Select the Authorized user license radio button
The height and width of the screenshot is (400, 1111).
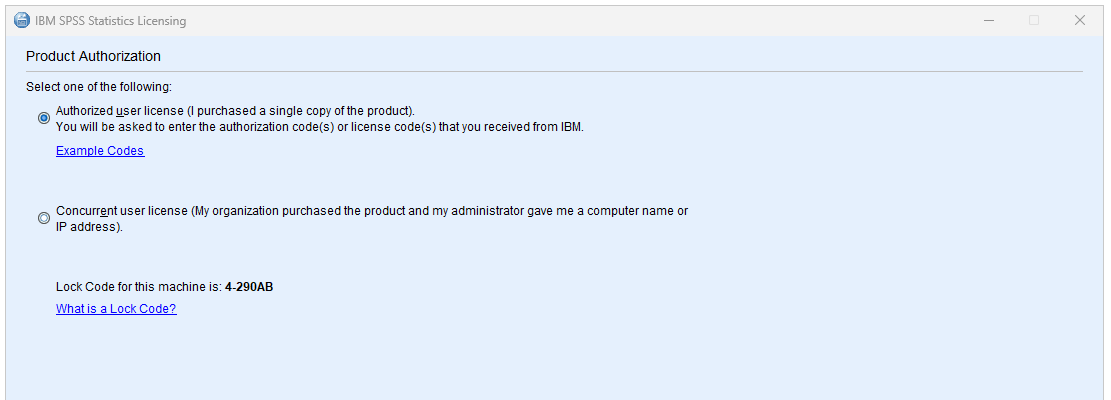click(x=43, y=118)
